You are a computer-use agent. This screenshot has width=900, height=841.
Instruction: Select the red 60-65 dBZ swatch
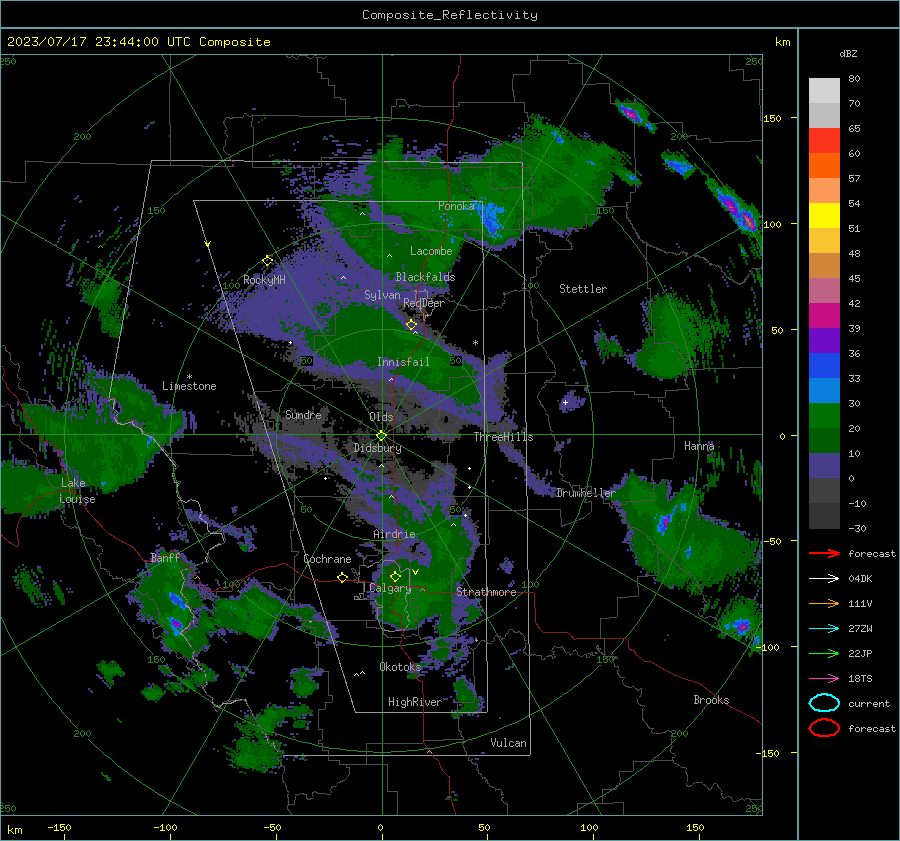click(x=824, y=141)
